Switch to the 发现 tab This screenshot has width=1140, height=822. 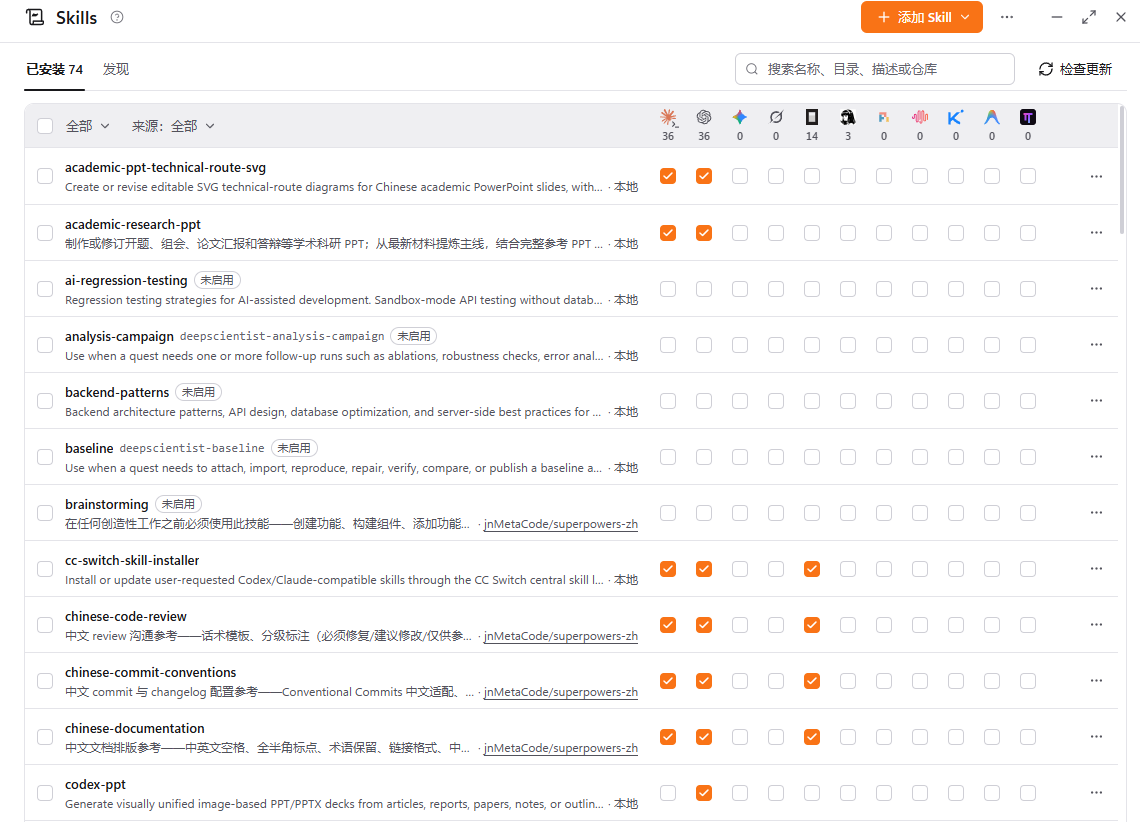tap(116, 70)
